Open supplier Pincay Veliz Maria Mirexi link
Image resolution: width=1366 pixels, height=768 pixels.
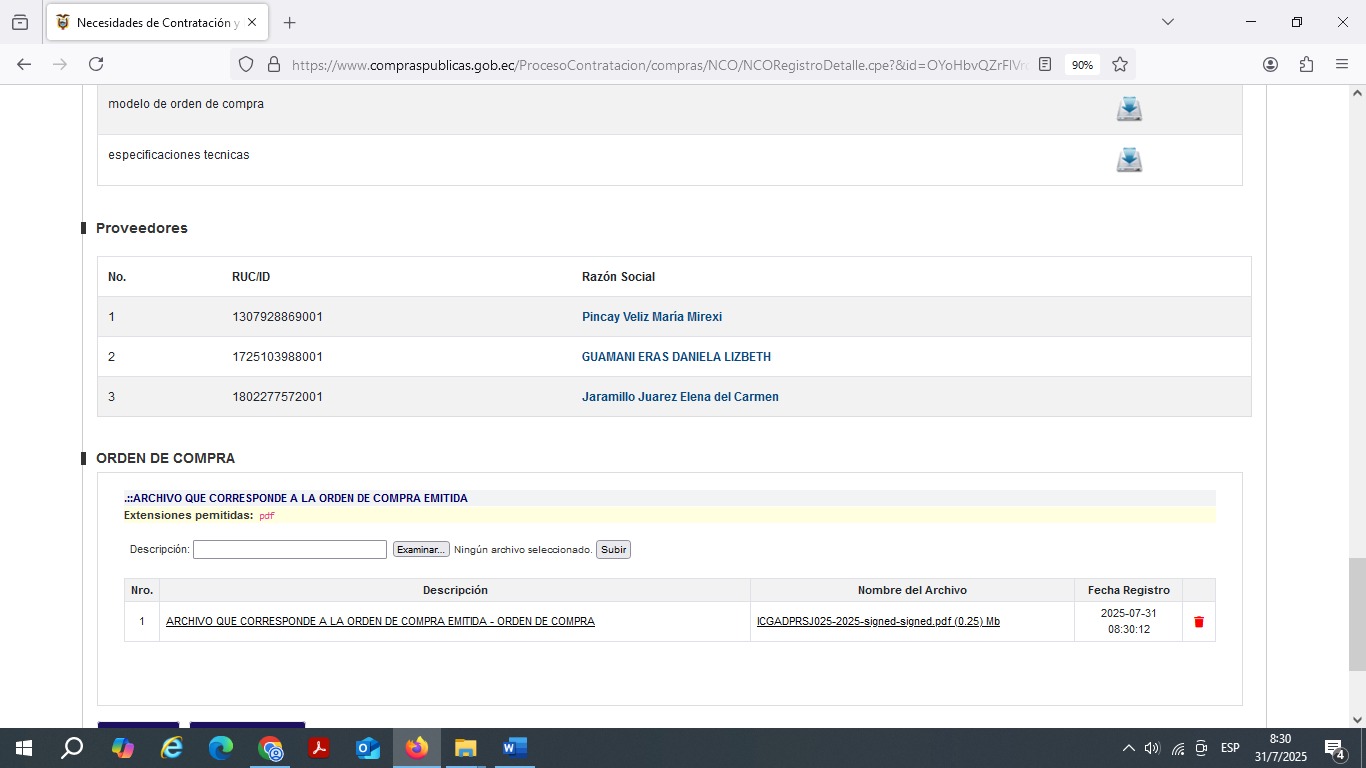[x=651, y=317]
